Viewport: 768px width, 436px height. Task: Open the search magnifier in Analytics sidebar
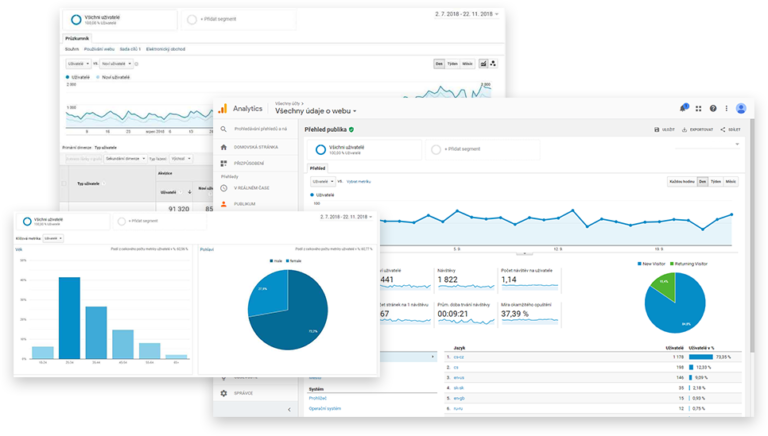[x=223, y=129]
